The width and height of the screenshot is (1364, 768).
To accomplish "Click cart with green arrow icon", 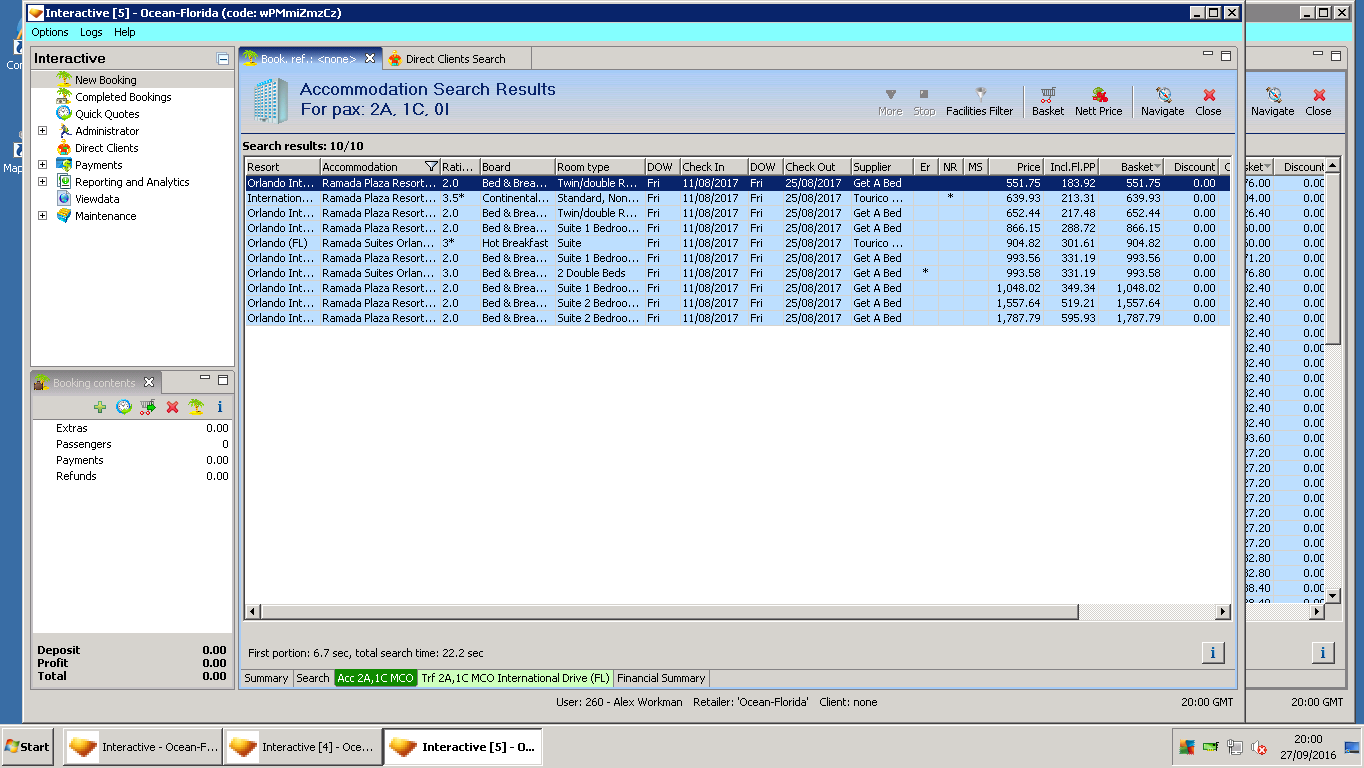I will point(148,407).
